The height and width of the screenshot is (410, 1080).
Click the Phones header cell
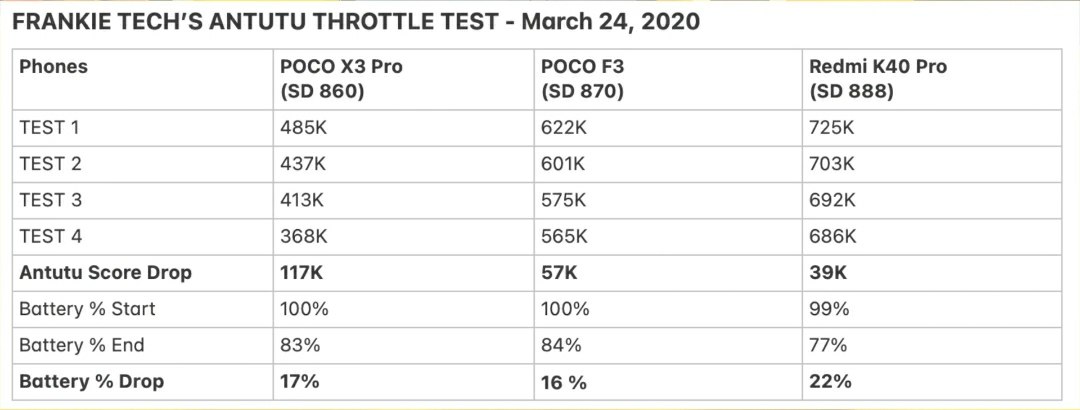click(x=143, y=79)
